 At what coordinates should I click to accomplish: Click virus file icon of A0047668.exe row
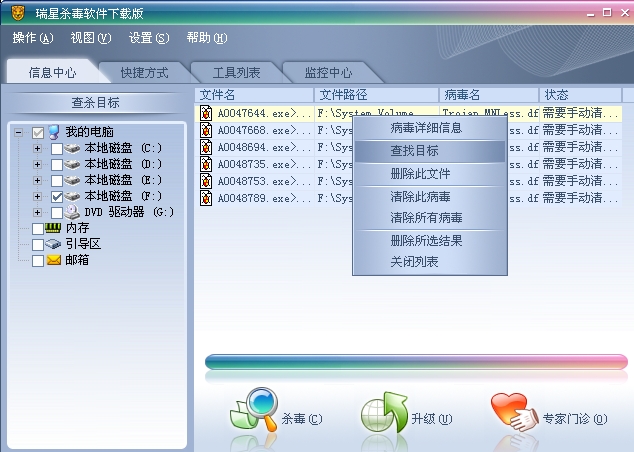pos(206,130)
